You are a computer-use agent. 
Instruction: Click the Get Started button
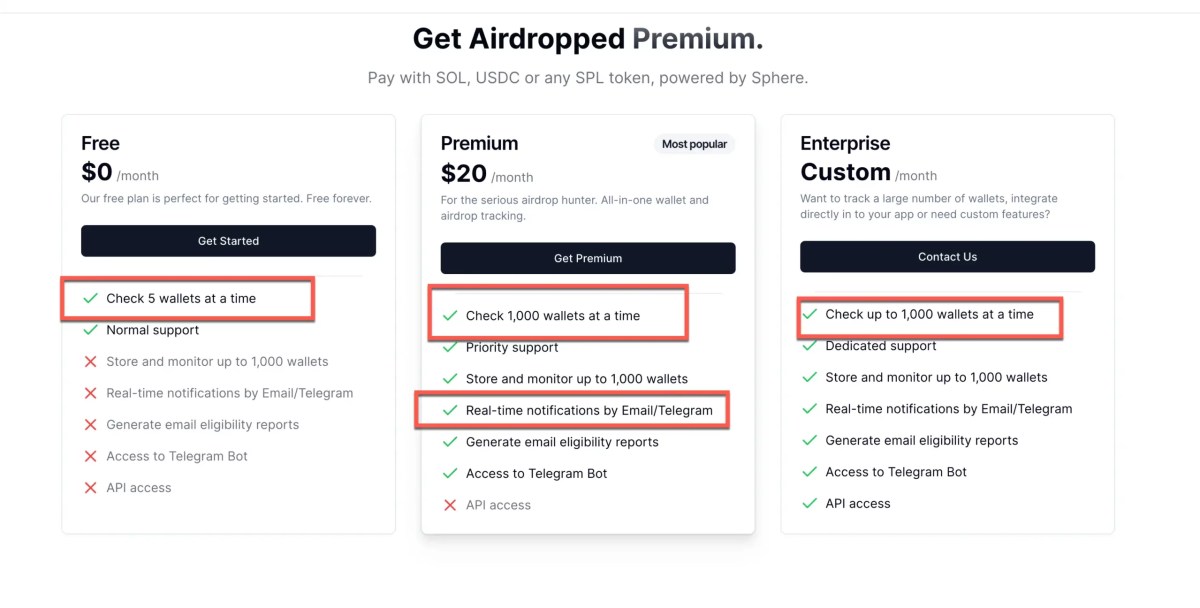point(228,241)
